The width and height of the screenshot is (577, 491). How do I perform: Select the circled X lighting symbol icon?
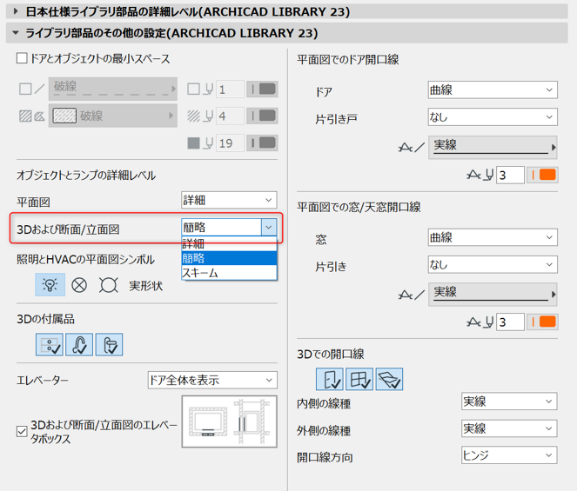(79, 285)
